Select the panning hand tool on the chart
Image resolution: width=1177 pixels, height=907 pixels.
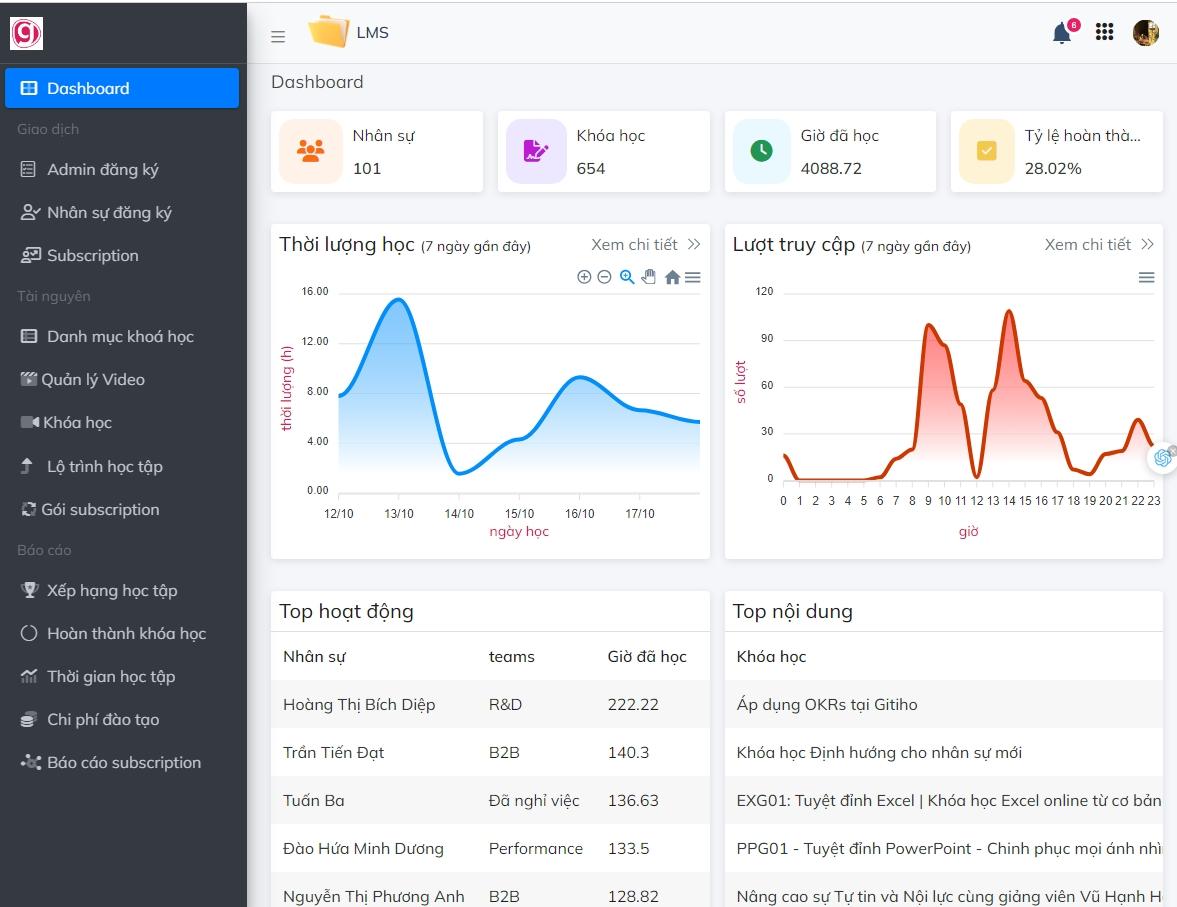(648, 277)
